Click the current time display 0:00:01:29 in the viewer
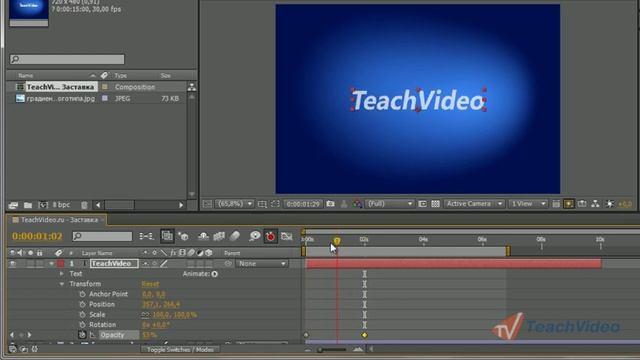640x360 pixels. [302, 204]
